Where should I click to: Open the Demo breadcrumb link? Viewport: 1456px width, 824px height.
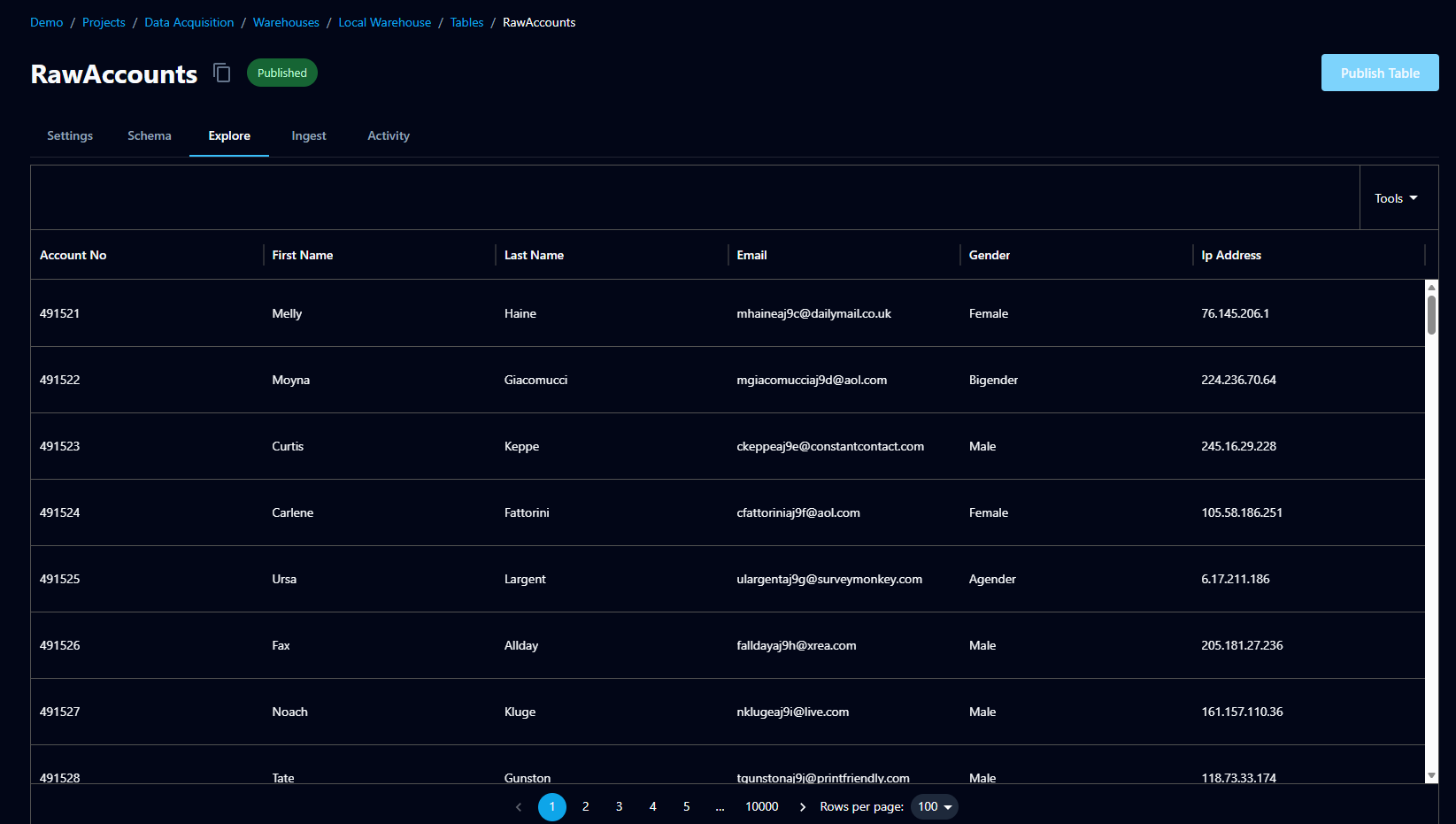coord(47,22)
